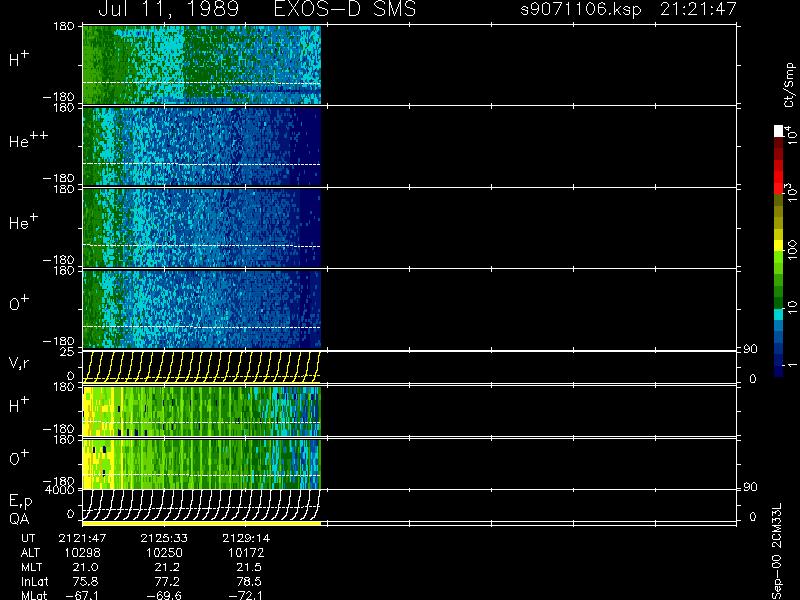
Task: Click the yellow sawtooth V,r line plot
Action: coord(202,366)
